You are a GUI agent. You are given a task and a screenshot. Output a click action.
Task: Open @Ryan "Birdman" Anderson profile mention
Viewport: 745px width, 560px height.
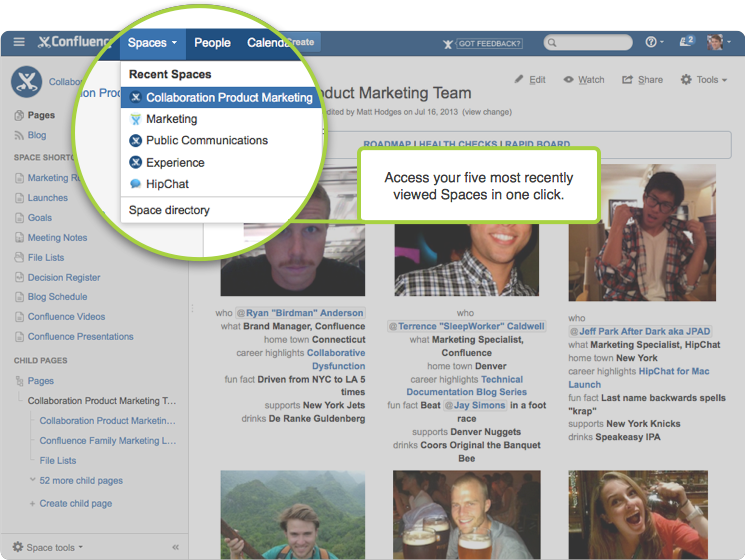point(300,313)
